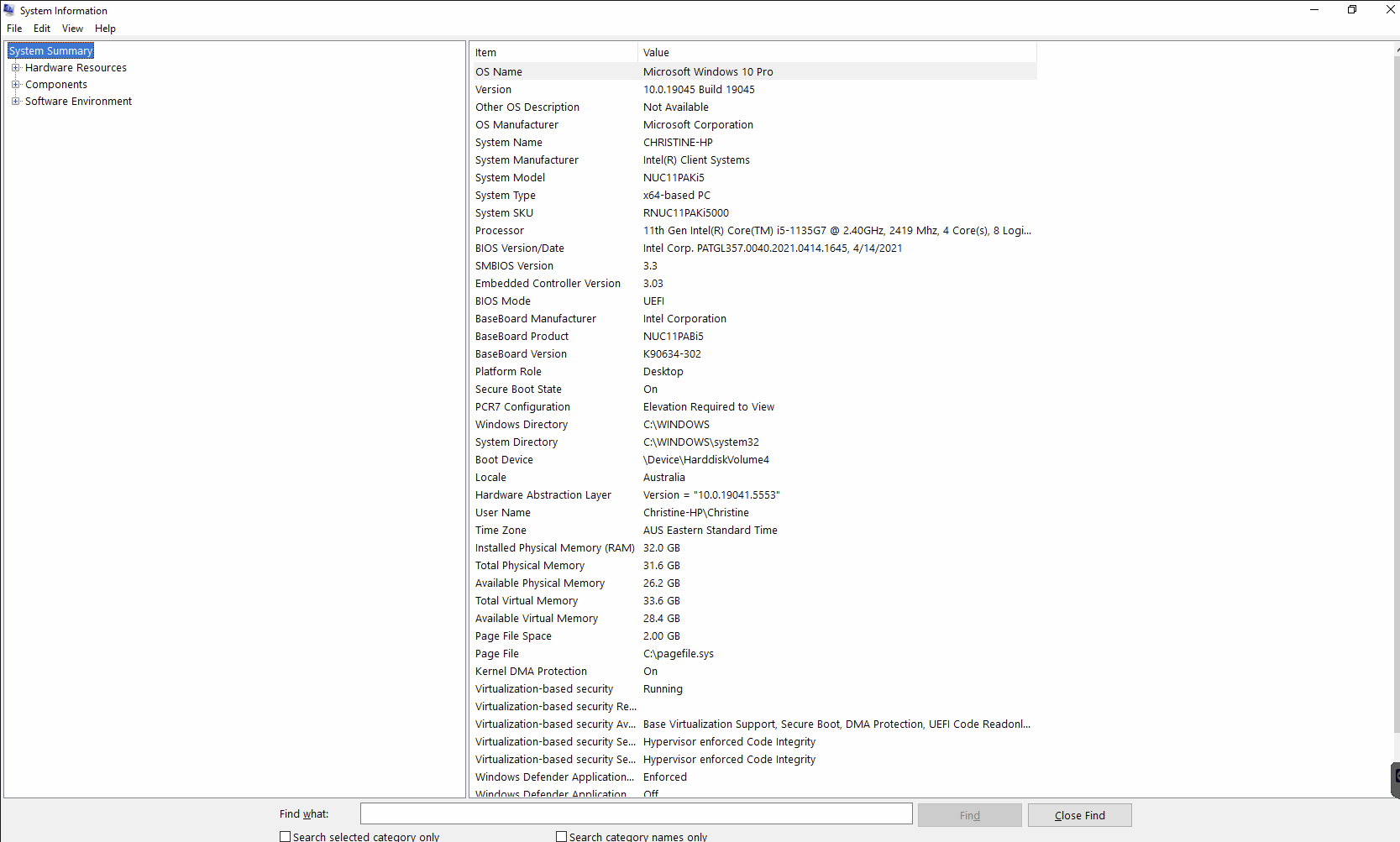
Task: Enable Search category names only checkbox
Action: point(562,837)
